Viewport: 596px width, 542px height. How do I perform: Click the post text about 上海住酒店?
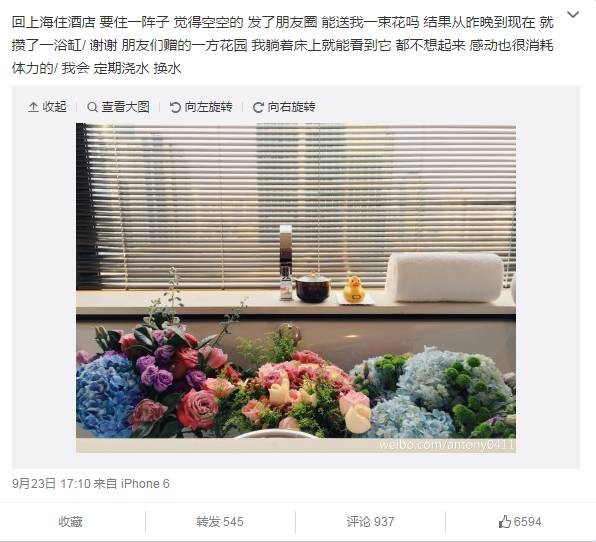(x=282, y=45)
